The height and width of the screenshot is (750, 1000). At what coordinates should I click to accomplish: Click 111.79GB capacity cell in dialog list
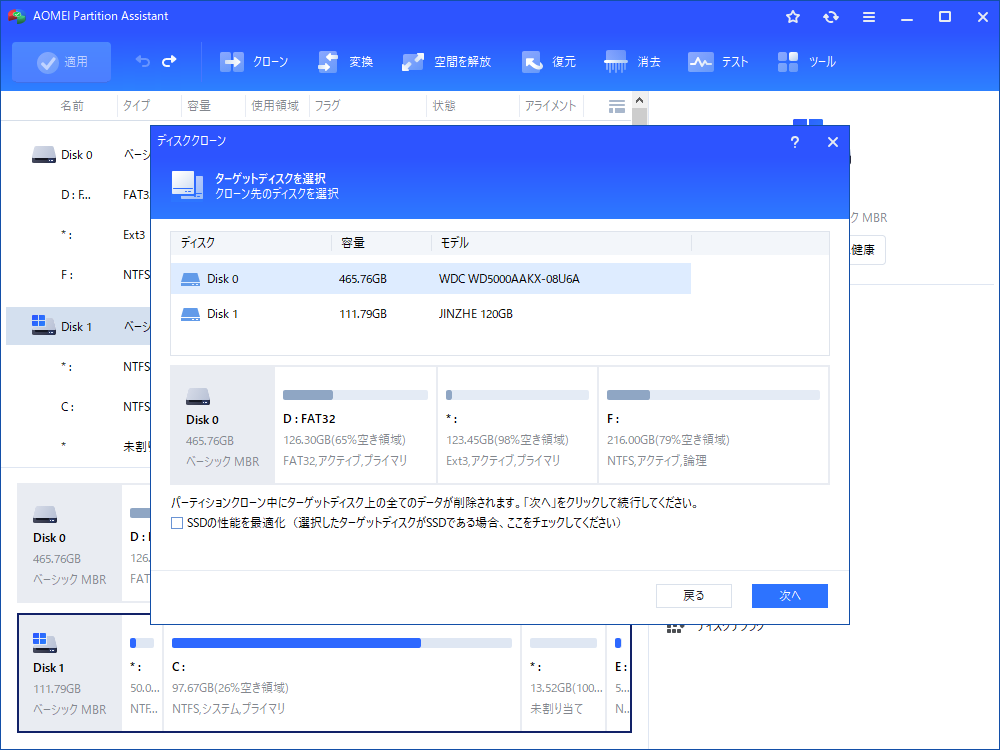(x=362, y=314)
